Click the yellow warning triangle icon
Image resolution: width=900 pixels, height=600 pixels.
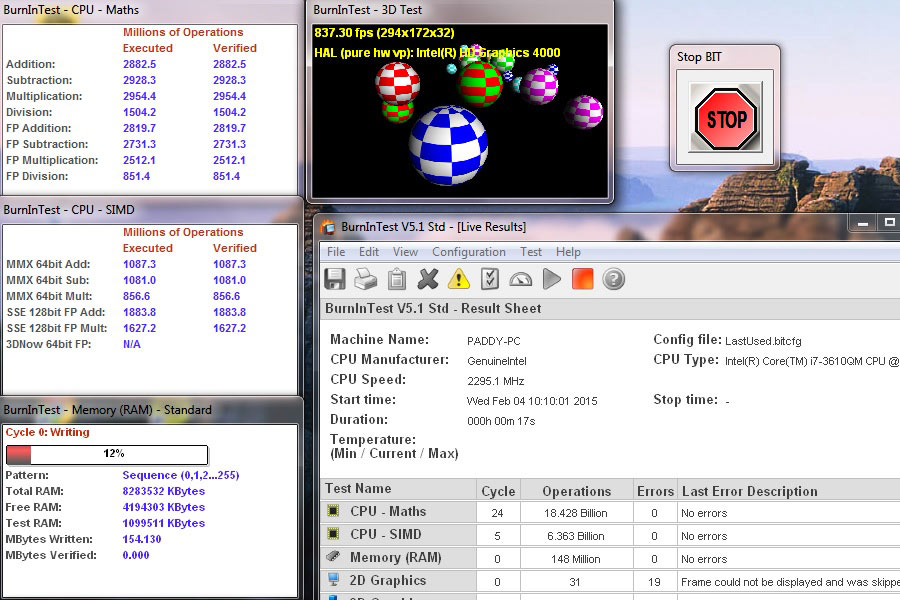(459, 279)
